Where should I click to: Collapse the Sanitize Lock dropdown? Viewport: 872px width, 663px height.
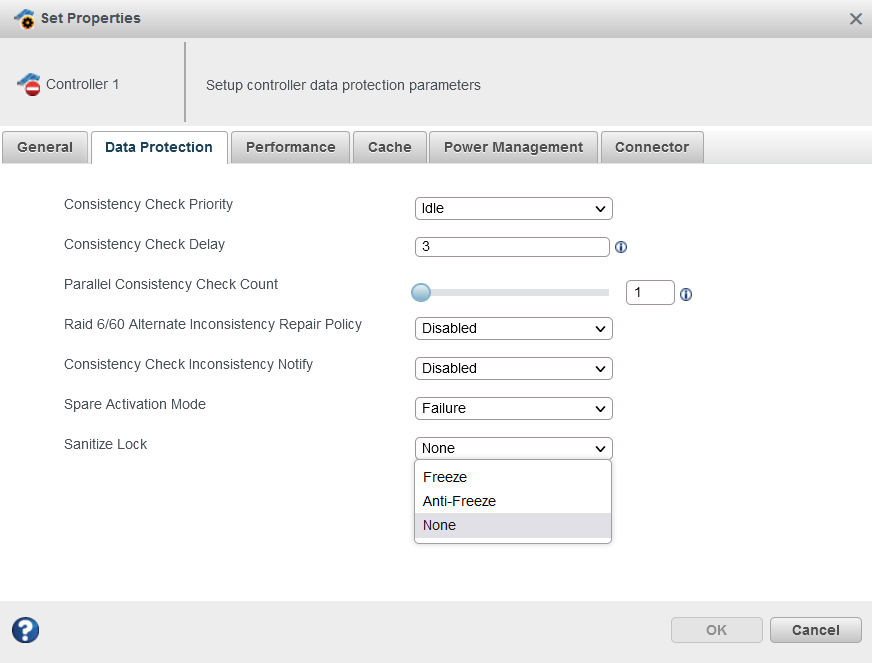point(513,448)
